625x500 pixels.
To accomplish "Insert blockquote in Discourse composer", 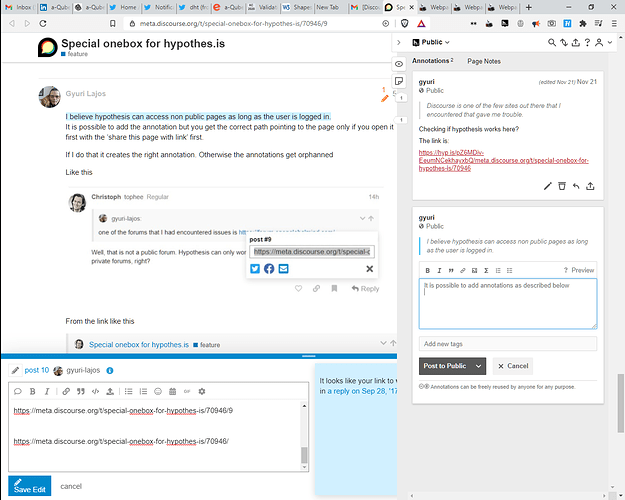I will tap(81, 392).
